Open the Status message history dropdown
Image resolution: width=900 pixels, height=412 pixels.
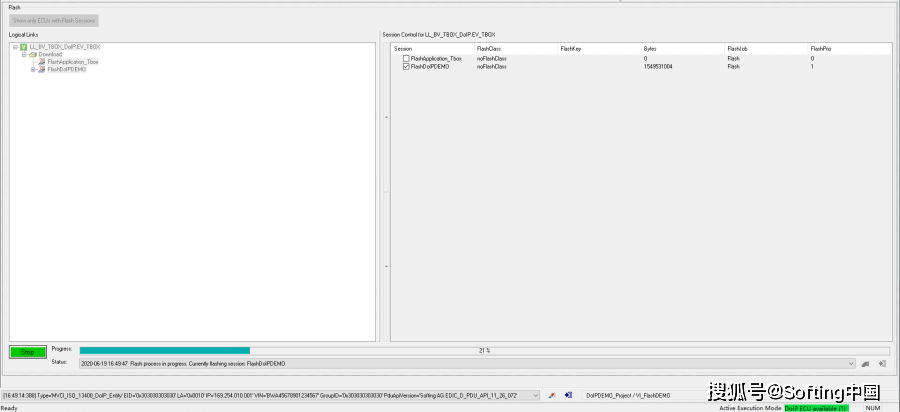click(851, 364)
